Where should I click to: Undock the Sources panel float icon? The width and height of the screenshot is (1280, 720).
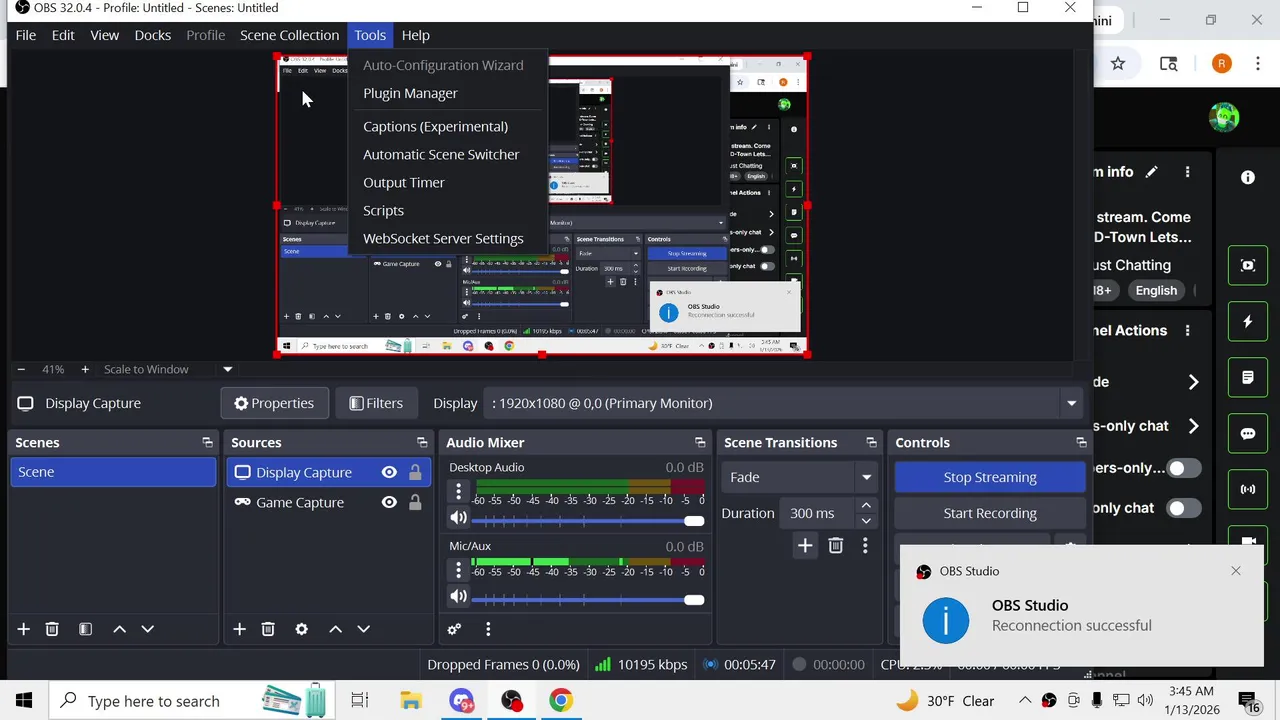[422, 442]
